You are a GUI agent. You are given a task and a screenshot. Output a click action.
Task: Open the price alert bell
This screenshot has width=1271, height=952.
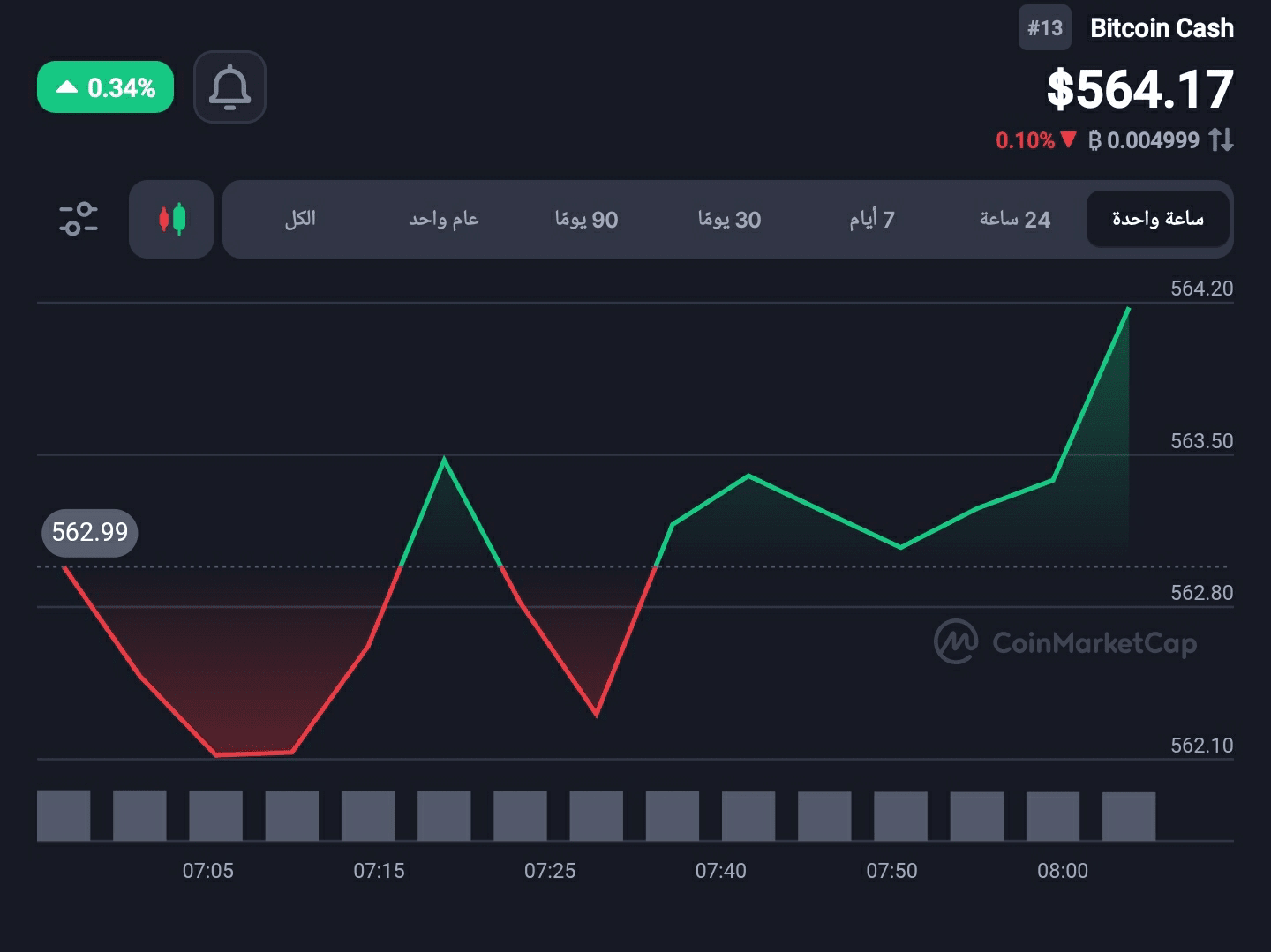pyautogui.click(x=229, y=86)
